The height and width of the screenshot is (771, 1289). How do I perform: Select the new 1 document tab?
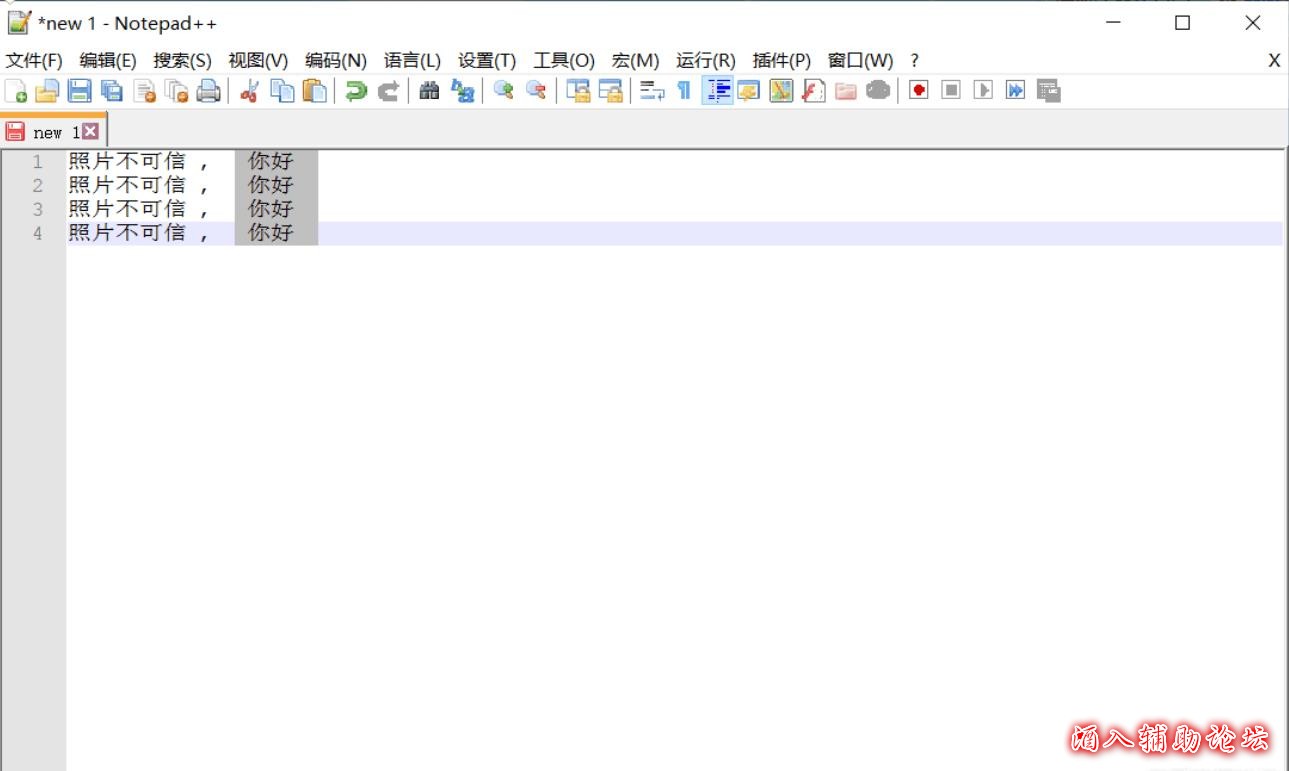click(48, 132)
